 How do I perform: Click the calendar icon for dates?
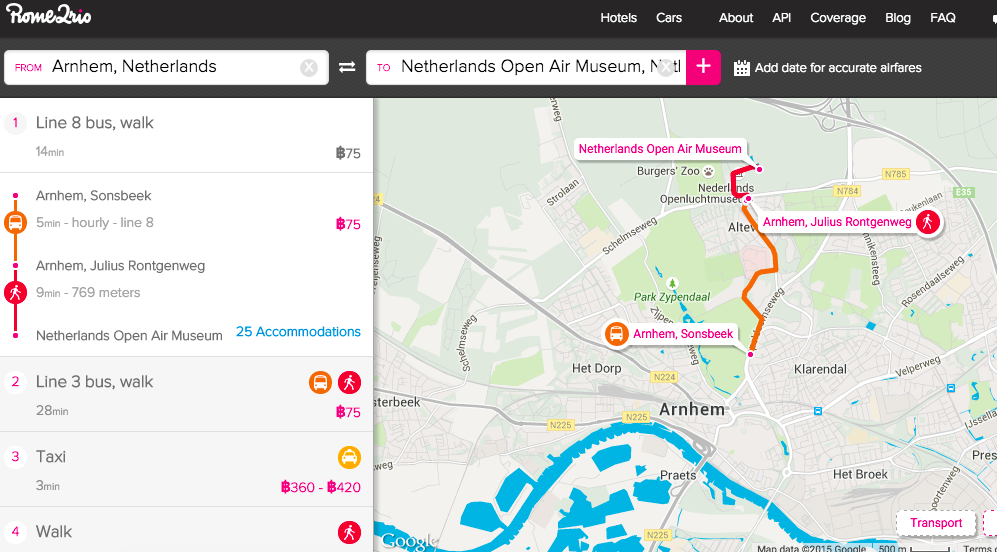(741, 68)
